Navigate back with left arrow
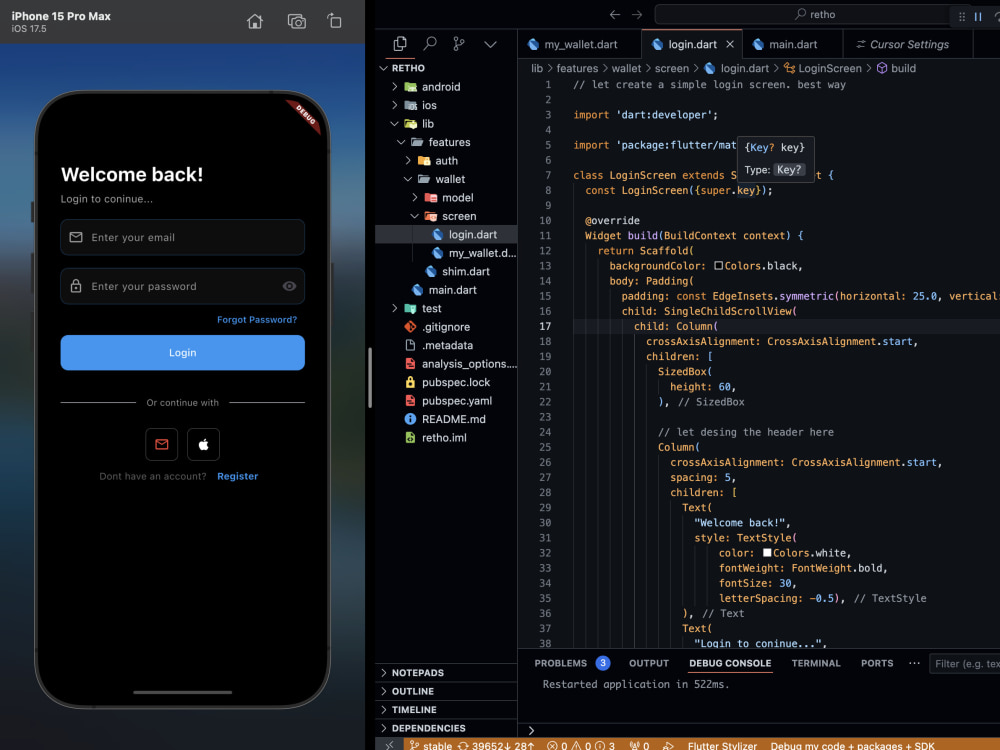This screenshot has width=1000, height=750. [614, 15]
